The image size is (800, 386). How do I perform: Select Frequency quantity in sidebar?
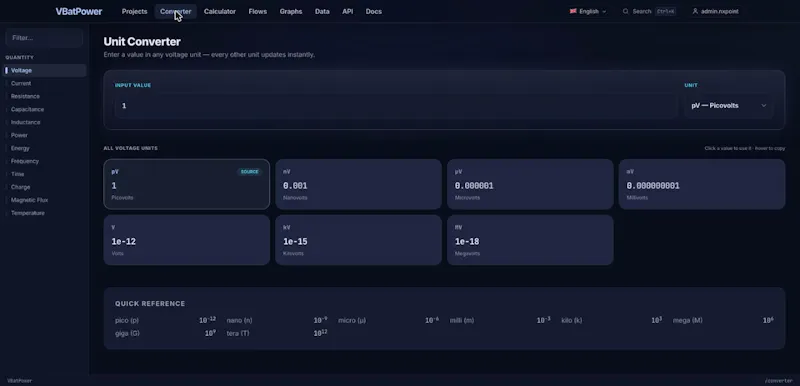(x=45, y=161)
